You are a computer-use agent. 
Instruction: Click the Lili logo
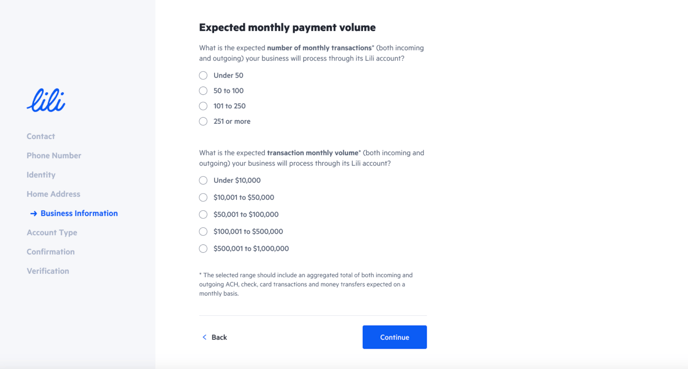[46, 100]
